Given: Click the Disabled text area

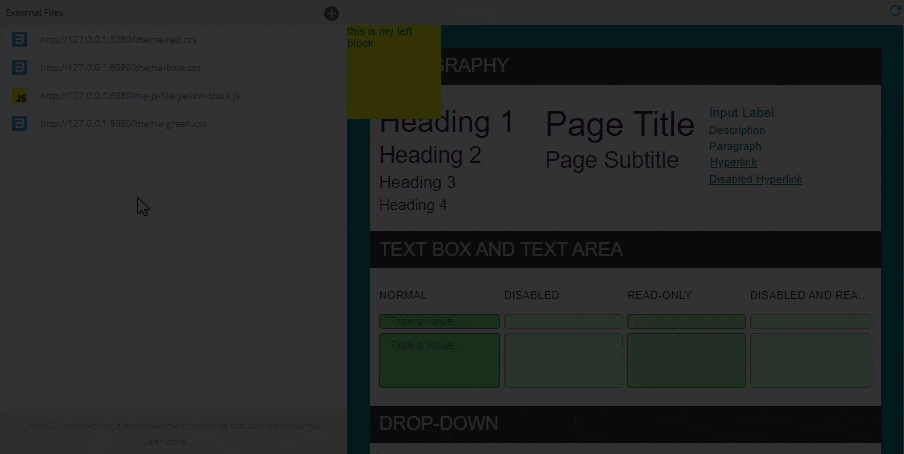Looking at the screenshot, I should pos(563,361).
